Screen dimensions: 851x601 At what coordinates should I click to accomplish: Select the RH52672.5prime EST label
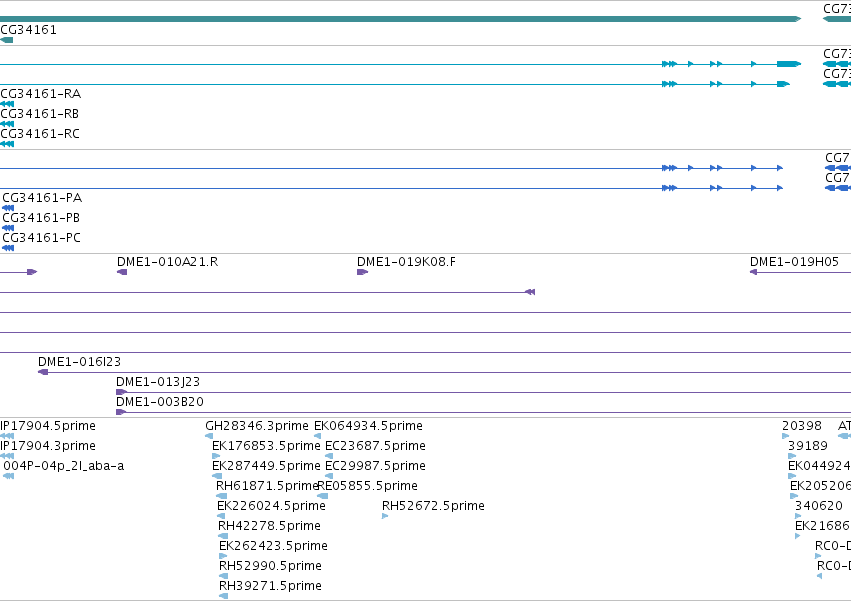click(x=433, y=506)
